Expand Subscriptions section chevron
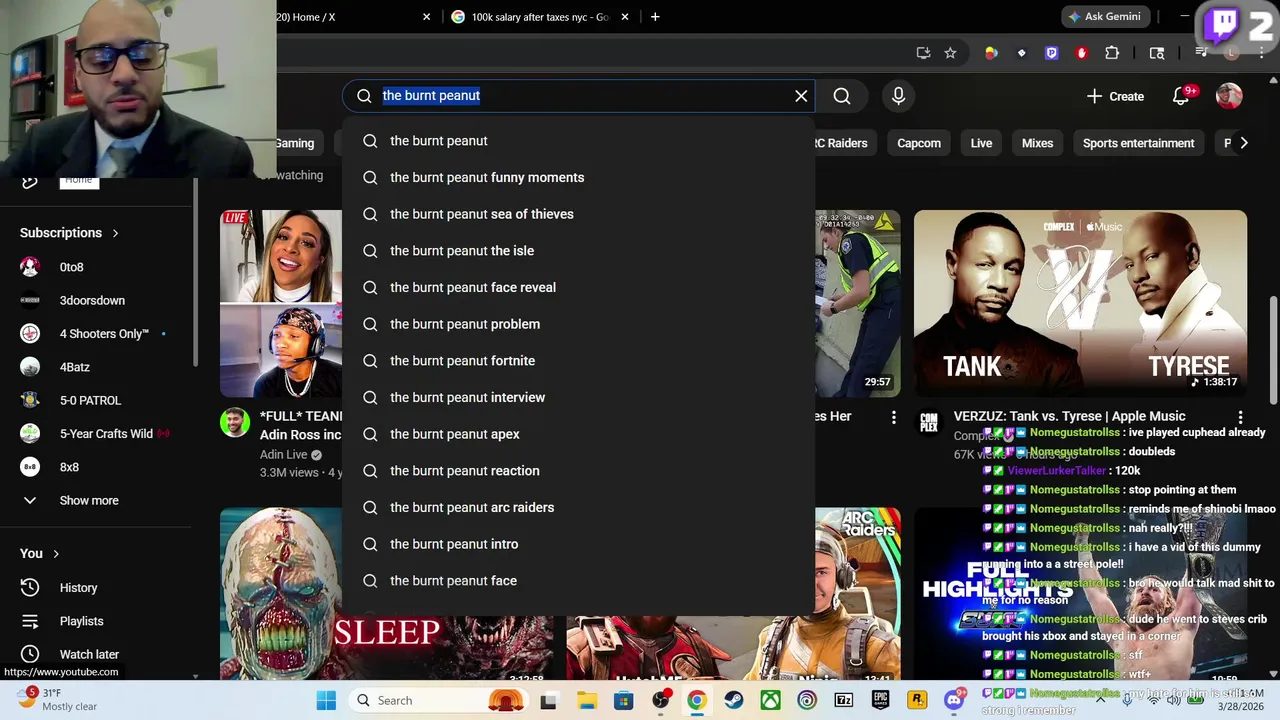 pos(115,233)
